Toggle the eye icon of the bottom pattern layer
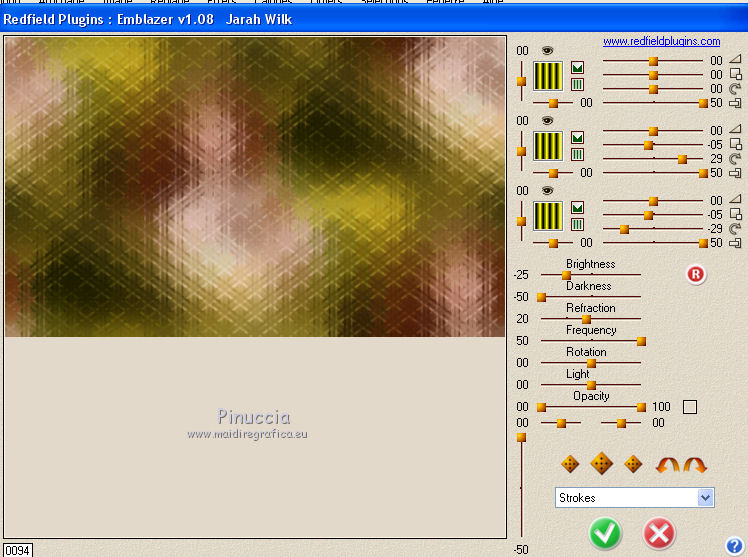Screen dimensions: 748x557 [x=547, y=191]
